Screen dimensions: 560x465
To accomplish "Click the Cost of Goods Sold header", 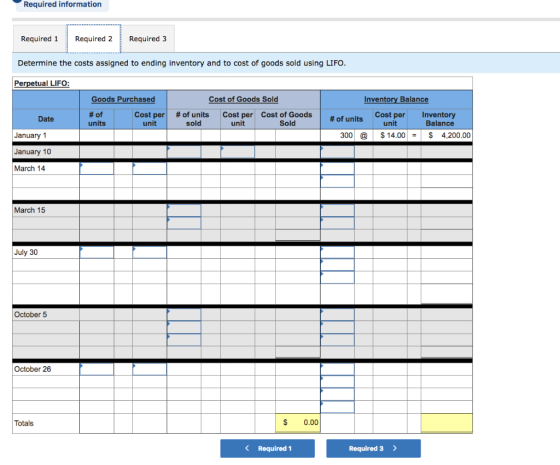I will coord(243,99).
